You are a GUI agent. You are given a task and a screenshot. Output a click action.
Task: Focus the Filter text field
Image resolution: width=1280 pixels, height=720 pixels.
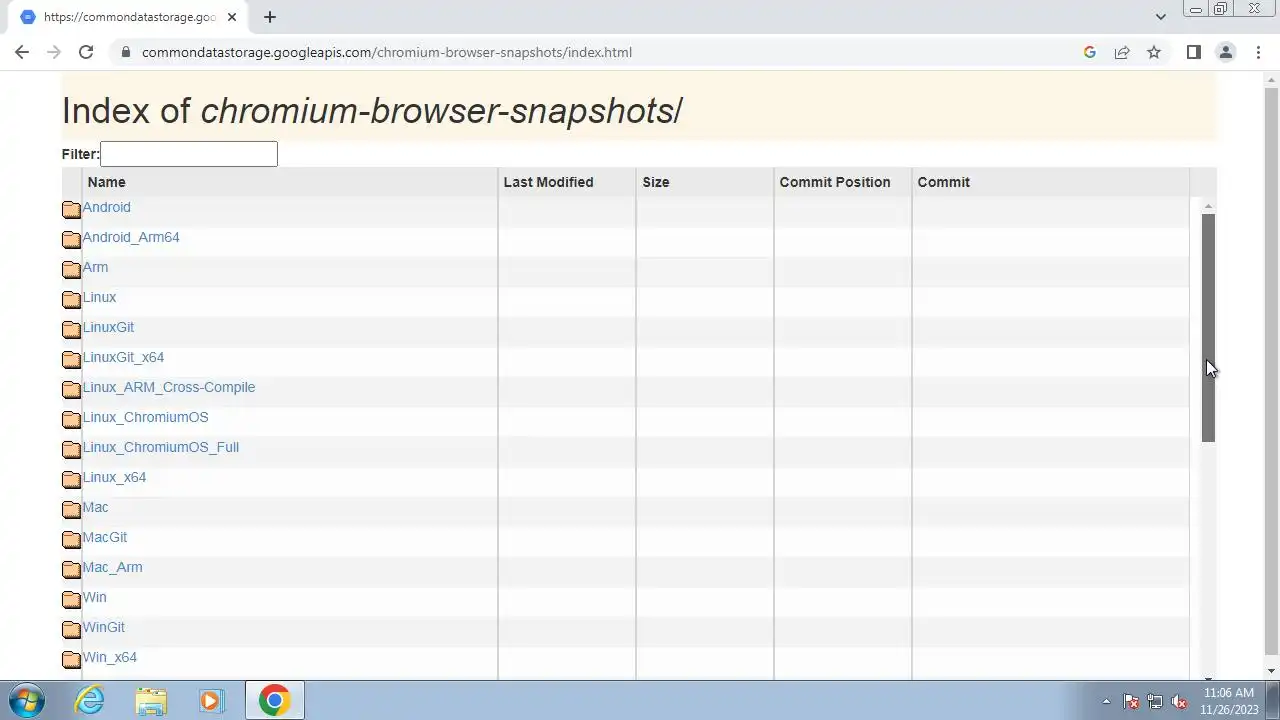(x=188, y=154)
